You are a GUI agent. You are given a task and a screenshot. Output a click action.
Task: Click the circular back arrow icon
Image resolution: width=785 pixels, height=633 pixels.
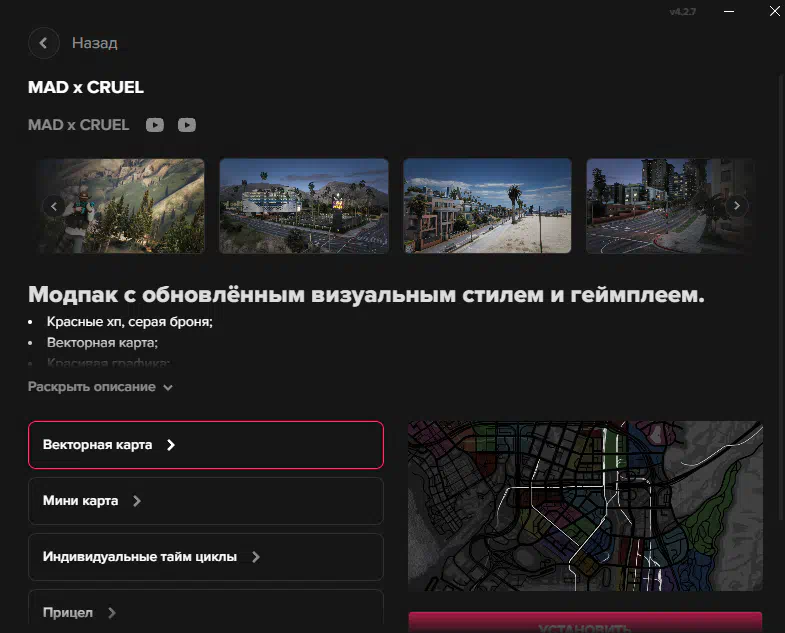click(44, 43)
